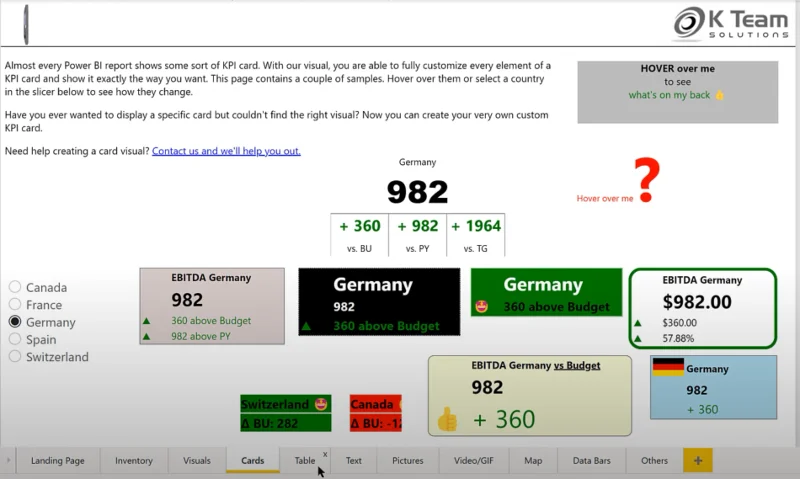The width and height of the screenshot is (800, 479).
Task: Select the Switzerland radio button
Action: [15, 356]
